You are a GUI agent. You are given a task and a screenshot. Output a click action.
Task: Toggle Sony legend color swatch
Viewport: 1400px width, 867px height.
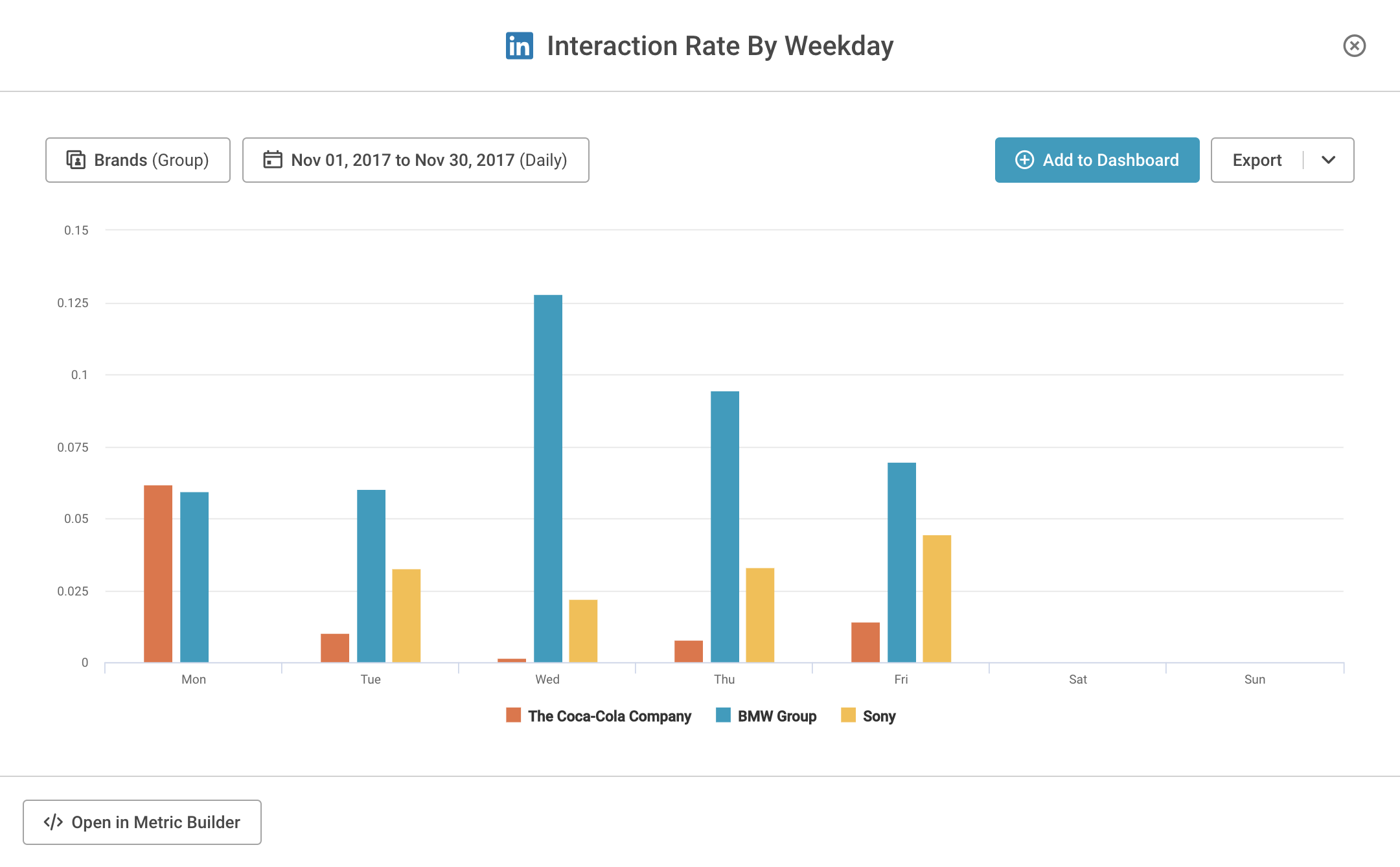849,715
